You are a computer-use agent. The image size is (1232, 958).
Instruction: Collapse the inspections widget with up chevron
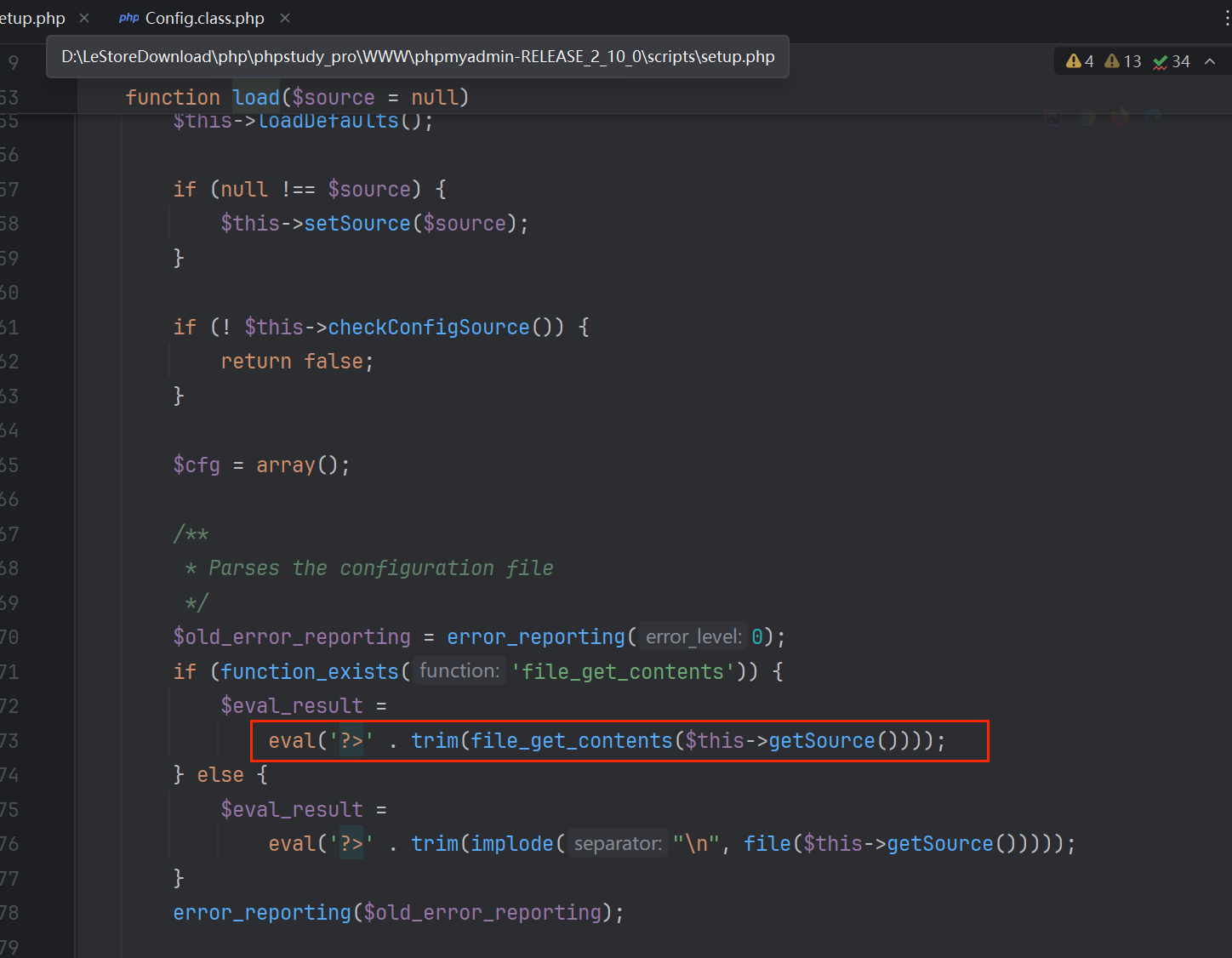[1210, 61]
